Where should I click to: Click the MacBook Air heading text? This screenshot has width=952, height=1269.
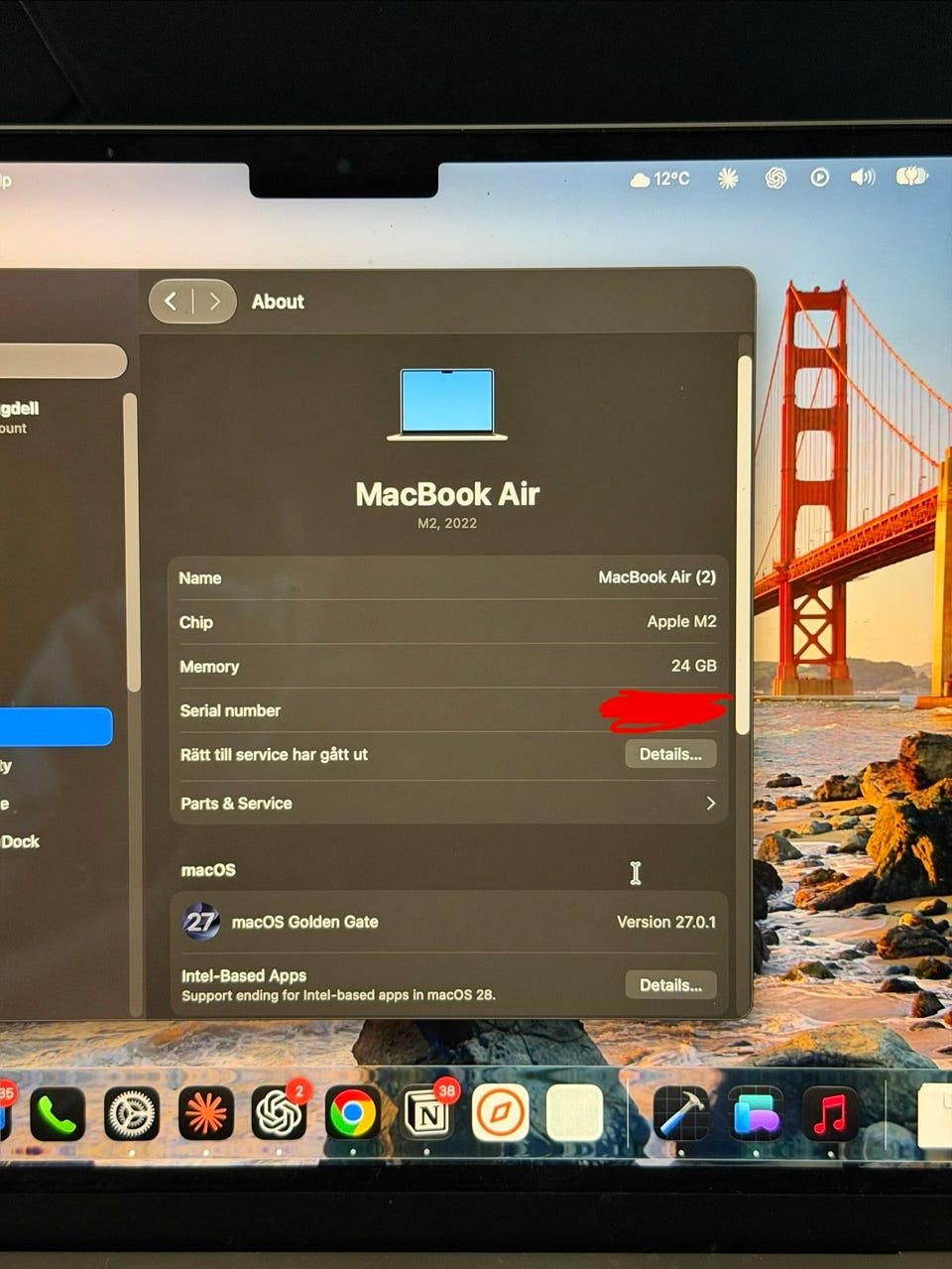[447, 494]
